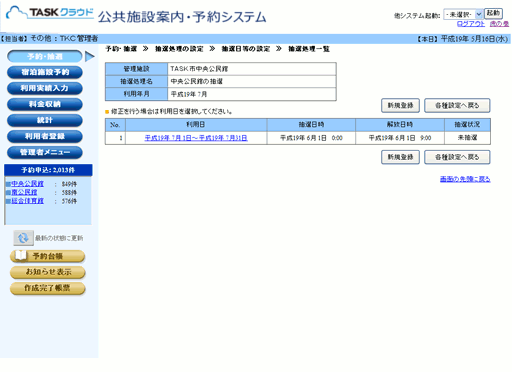
Task: Click the TASKクラウド logo
Action: click(50, 13)
